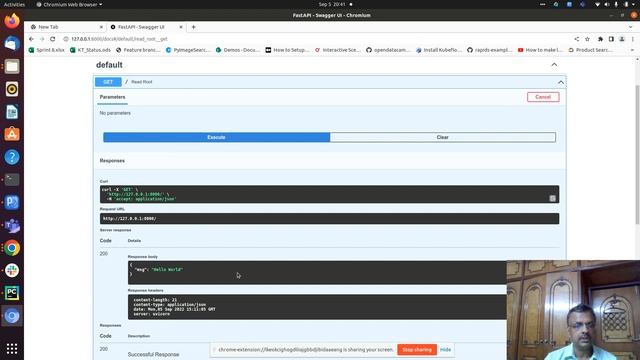The height and width of the screenshot is (360, 640).
Task: Cancel the try-it-out mode
Action: click(x=543, y=97)
